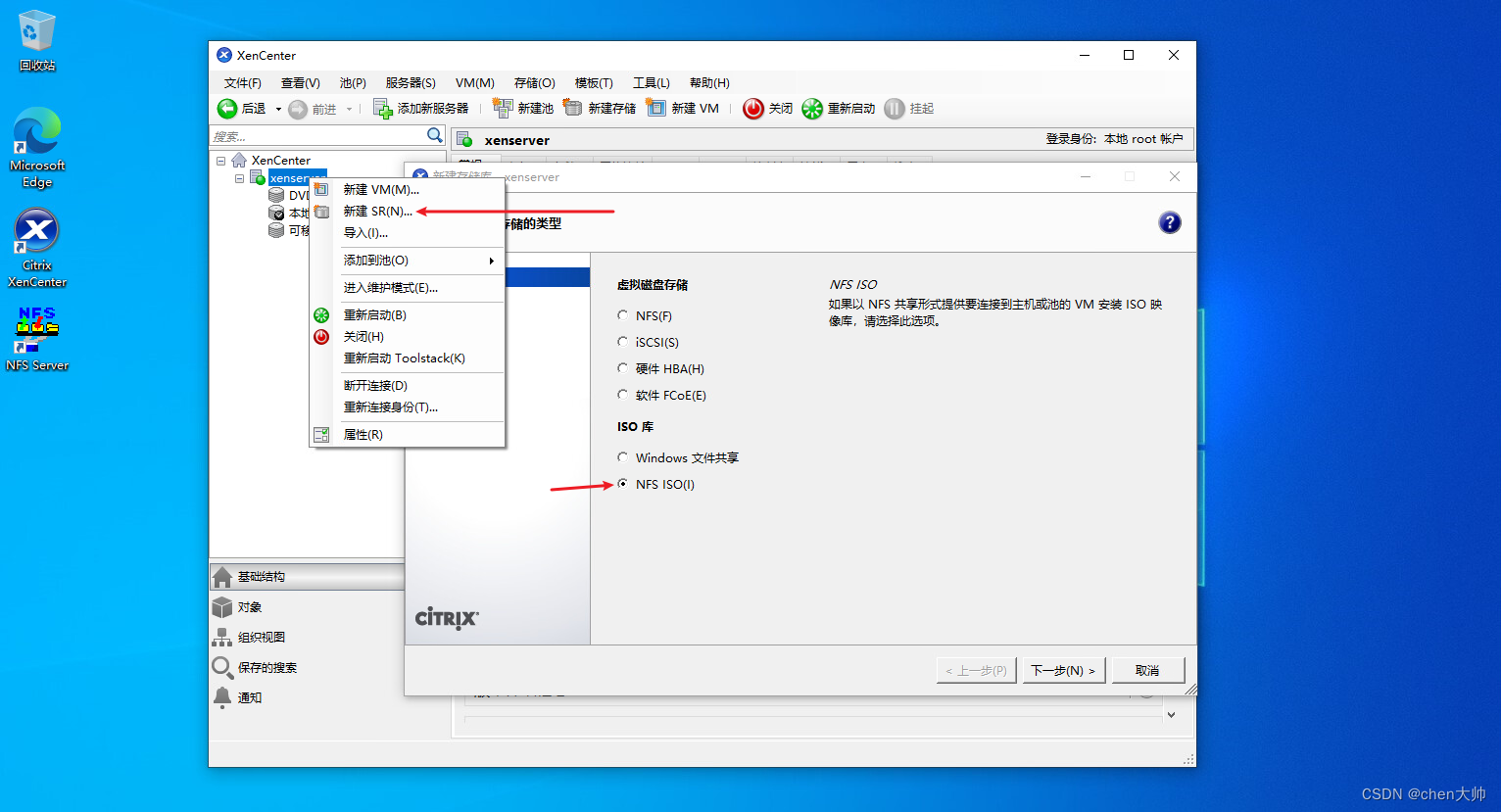This screenshot has width=1501, height=812.
Task: Open the VM menu
Action: pyautogui.click(x=475, y=83)
